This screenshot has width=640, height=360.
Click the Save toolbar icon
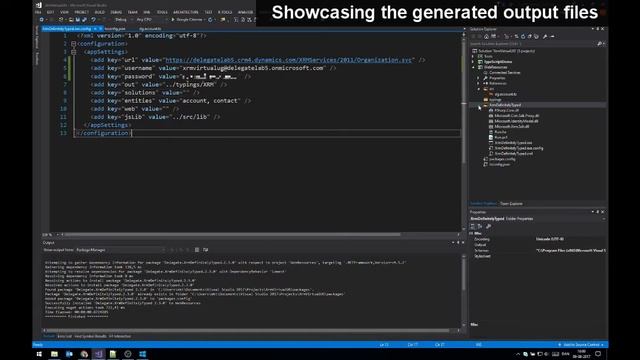(x=78, y=20)
